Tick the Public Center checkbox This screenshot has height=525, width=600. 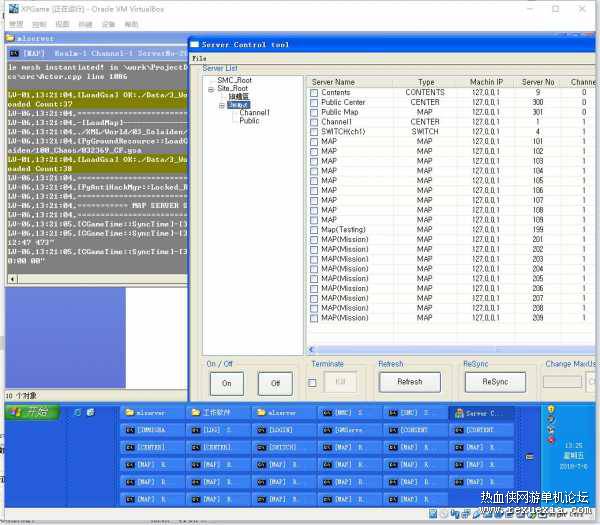click(314, 103)
